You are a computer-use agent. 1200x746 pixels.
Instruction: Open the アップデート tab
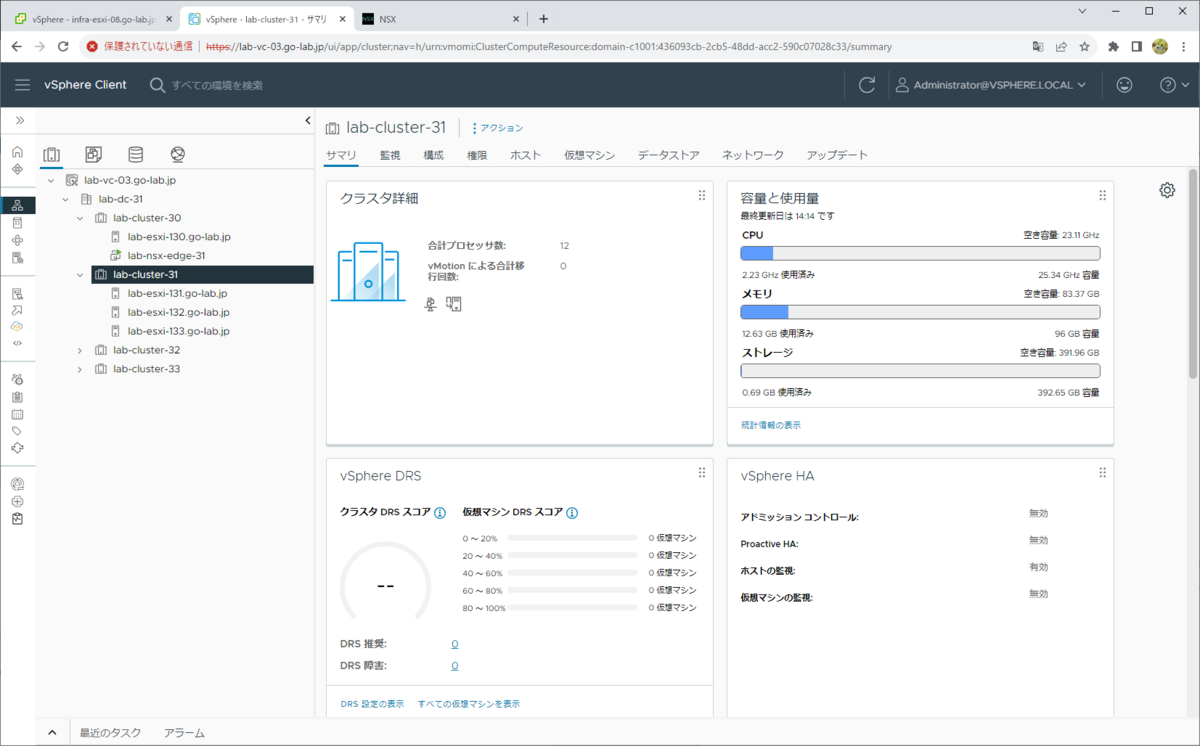(x=837, y=155)
